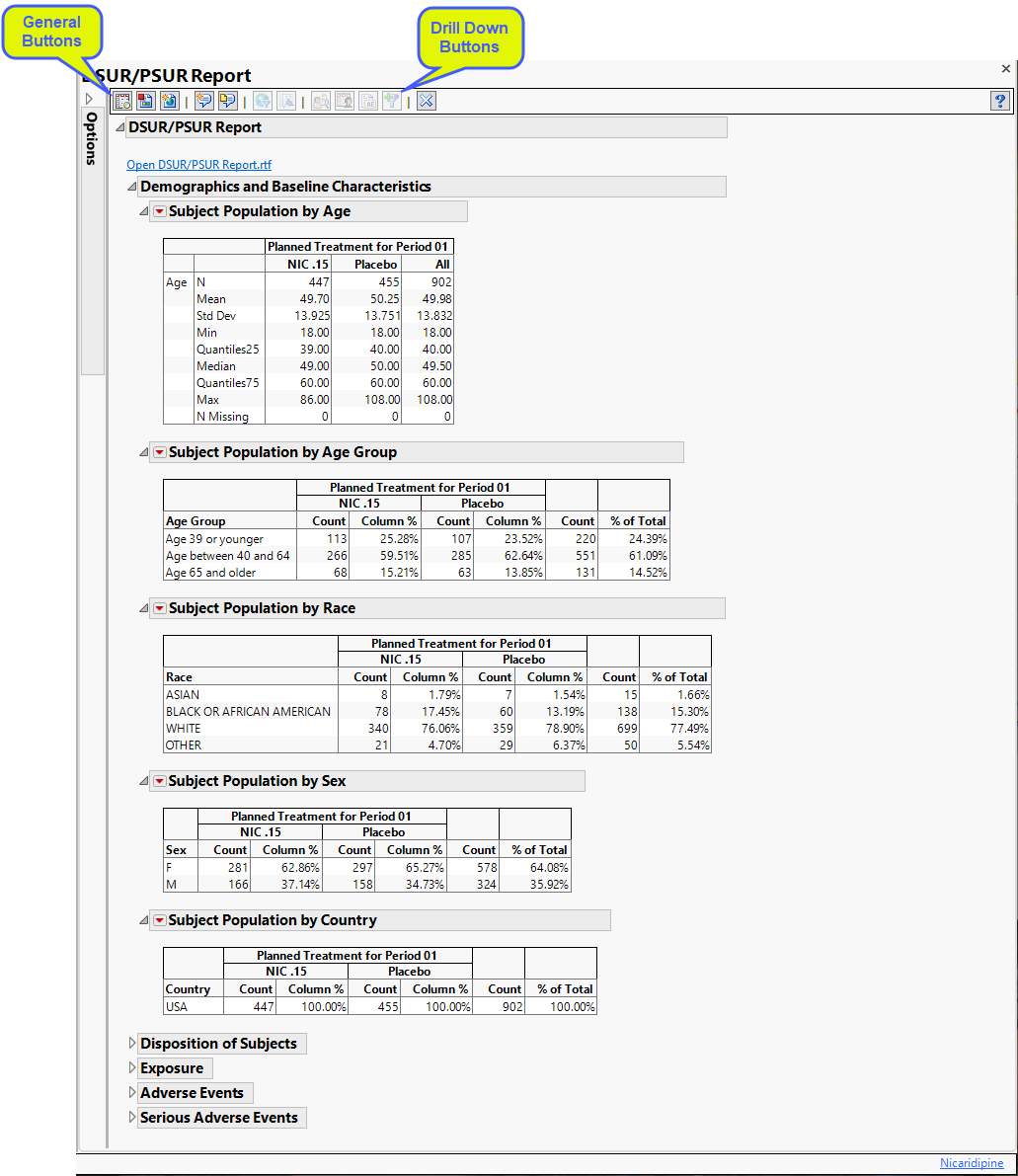The image size is (1018, 1176).
Task: Expand the Adverse Events section
Action: point(132,1093)
